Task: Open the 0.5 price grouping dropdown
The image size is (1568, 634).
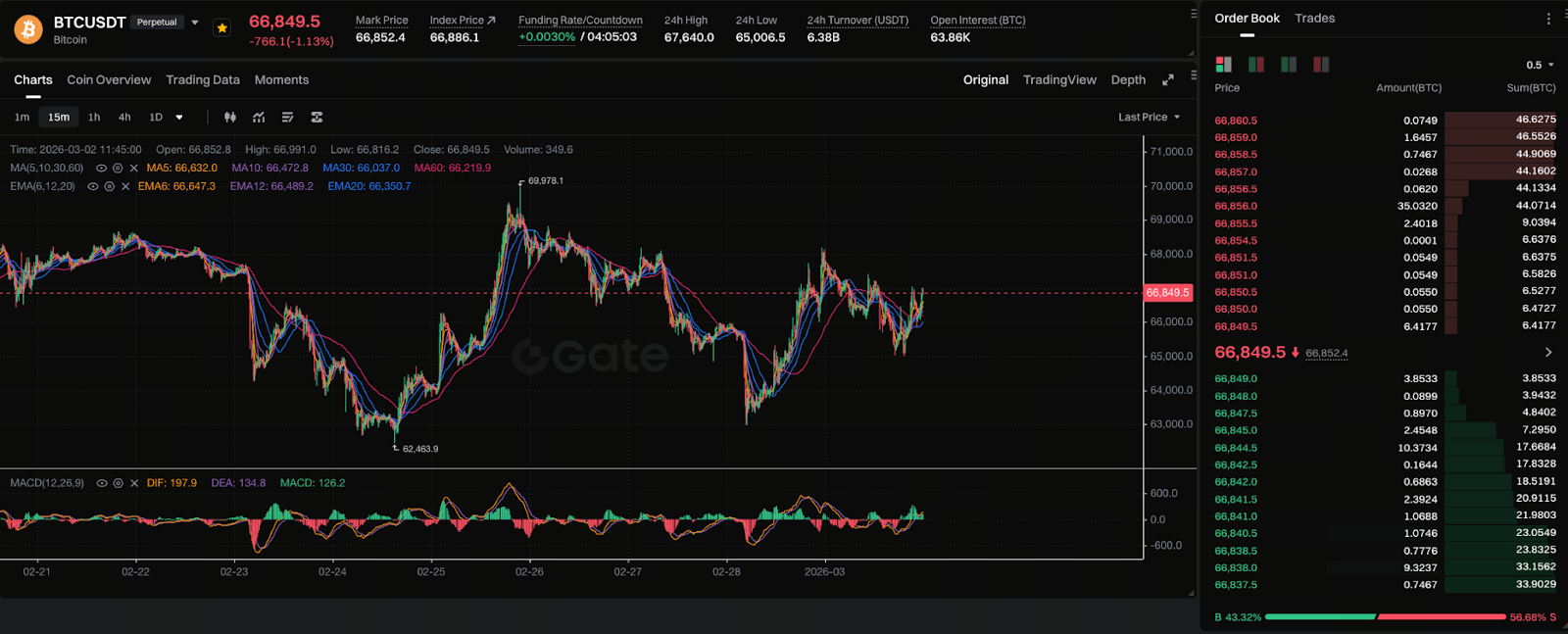Action: (1540, 65)
